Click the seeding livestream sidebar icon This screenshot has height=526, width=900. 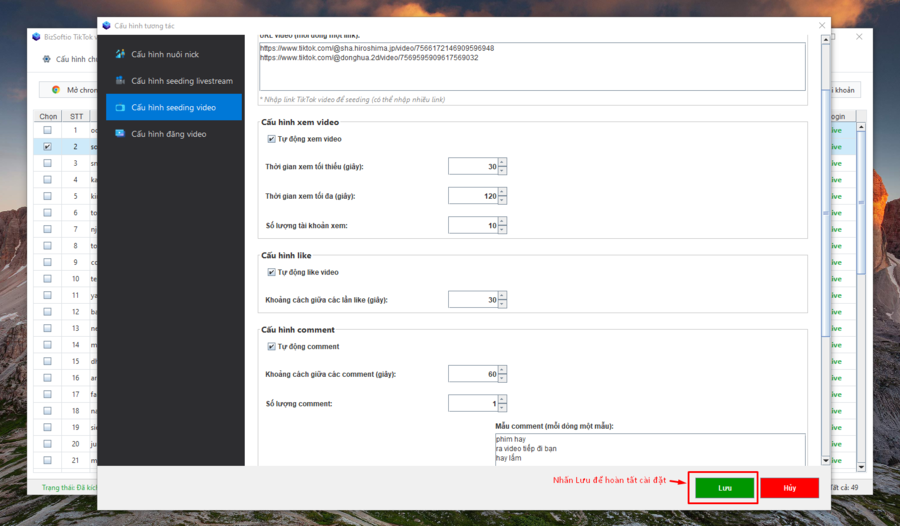120,81
